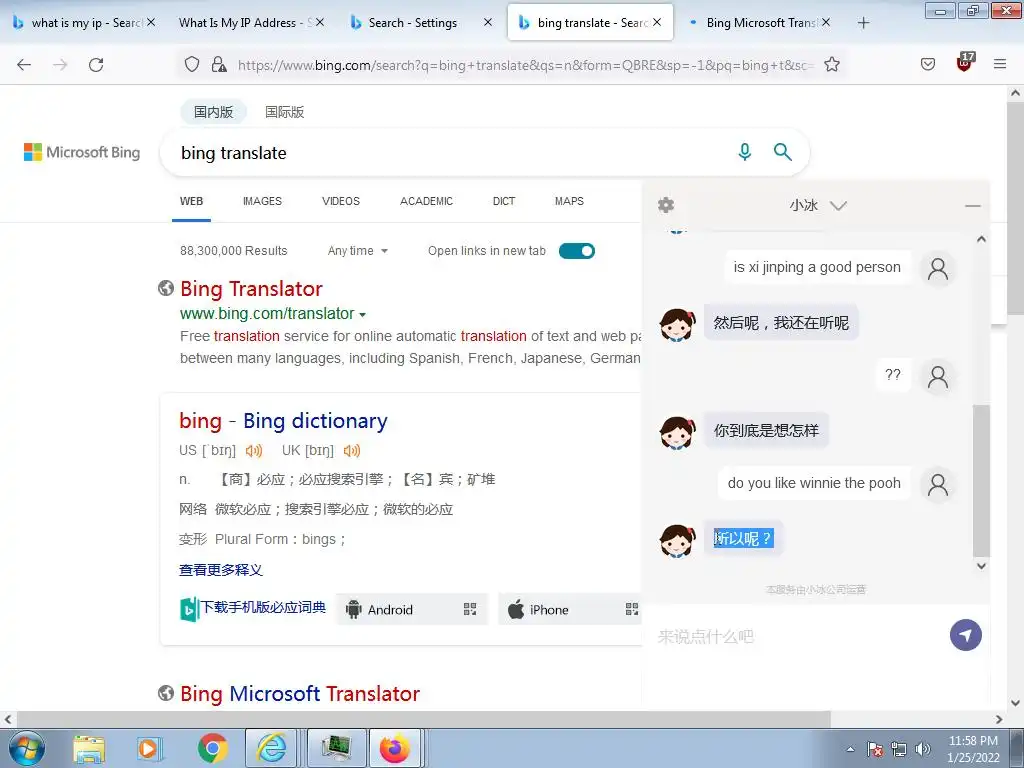Click the chat panel scrollbar thumb

click(x=981, y=480)
